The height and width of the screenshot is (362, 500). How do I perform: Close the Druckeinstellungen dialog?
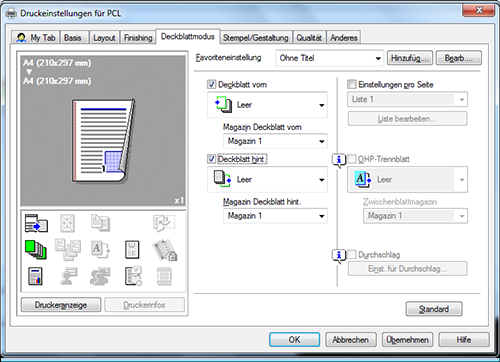click(x=478, y=10)
